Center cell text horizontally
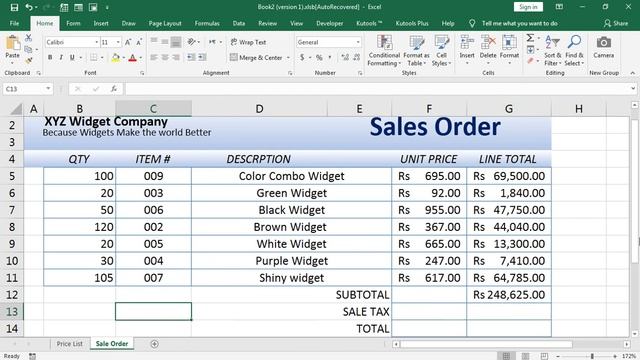This screenshot has height=360, width=640. [165, 58]
